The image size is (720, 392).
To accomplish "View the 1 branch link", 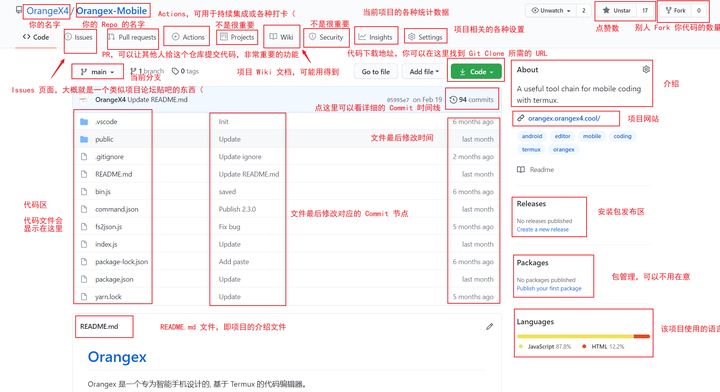I will click(147, 71).
